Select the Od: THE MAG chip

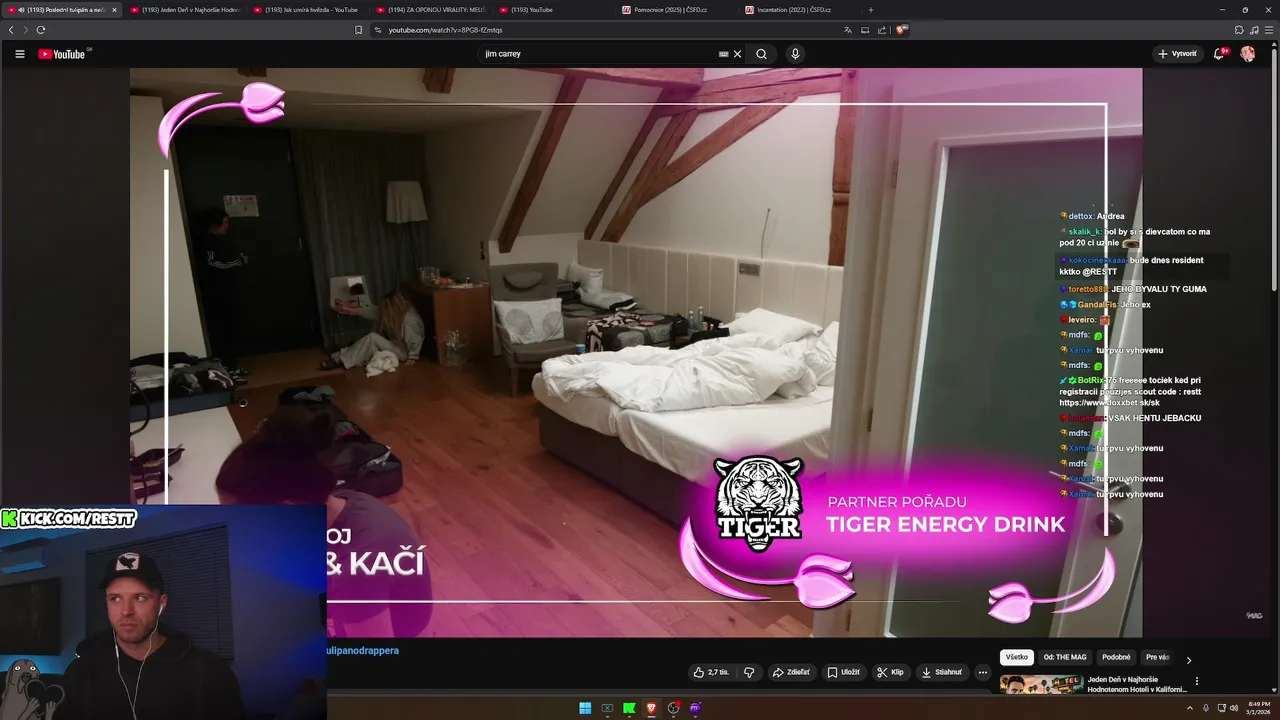pyautogui.click(x=1065, y=657)
